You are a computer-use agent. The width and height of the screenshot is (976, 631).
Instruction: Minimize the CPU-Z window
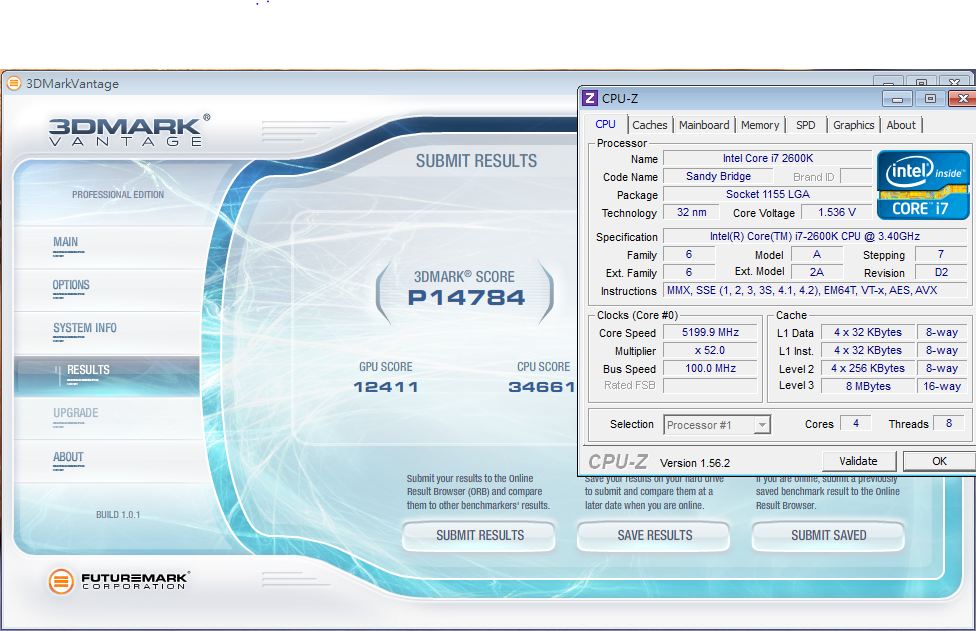tap(897, 98)
